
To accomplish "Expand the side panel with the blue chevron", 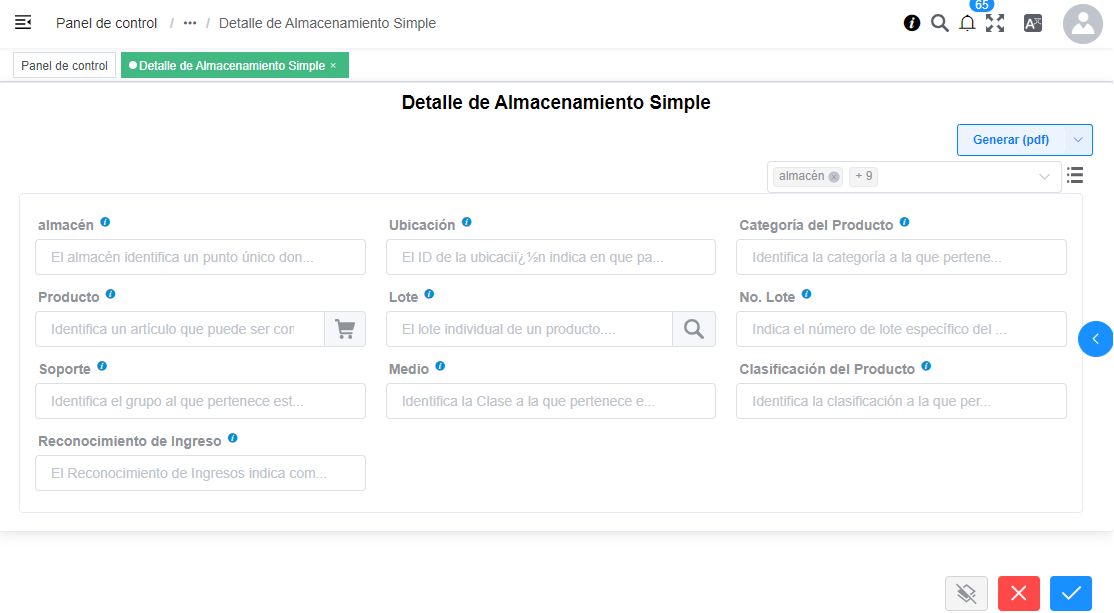I will pyautogui.click(x=1097, y=339).
